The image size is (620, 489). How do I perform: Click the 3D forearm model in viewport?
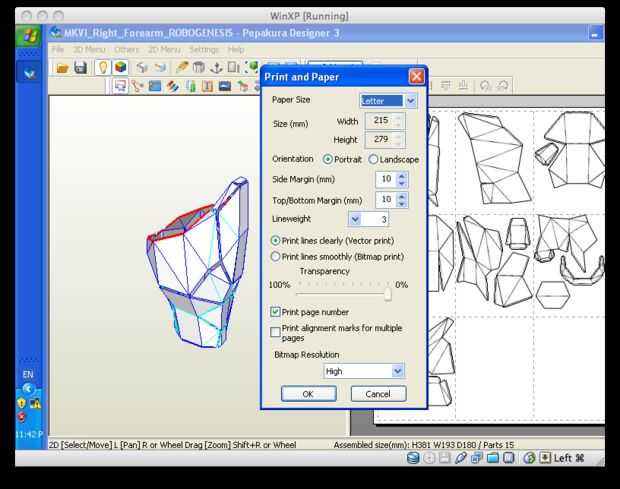pos(198,263)
